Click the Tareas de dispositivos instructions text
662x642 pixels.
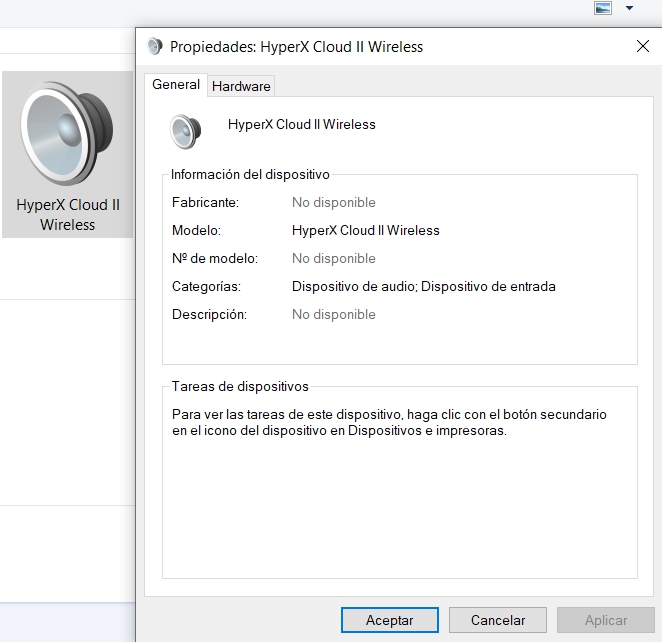click(389, 422)
